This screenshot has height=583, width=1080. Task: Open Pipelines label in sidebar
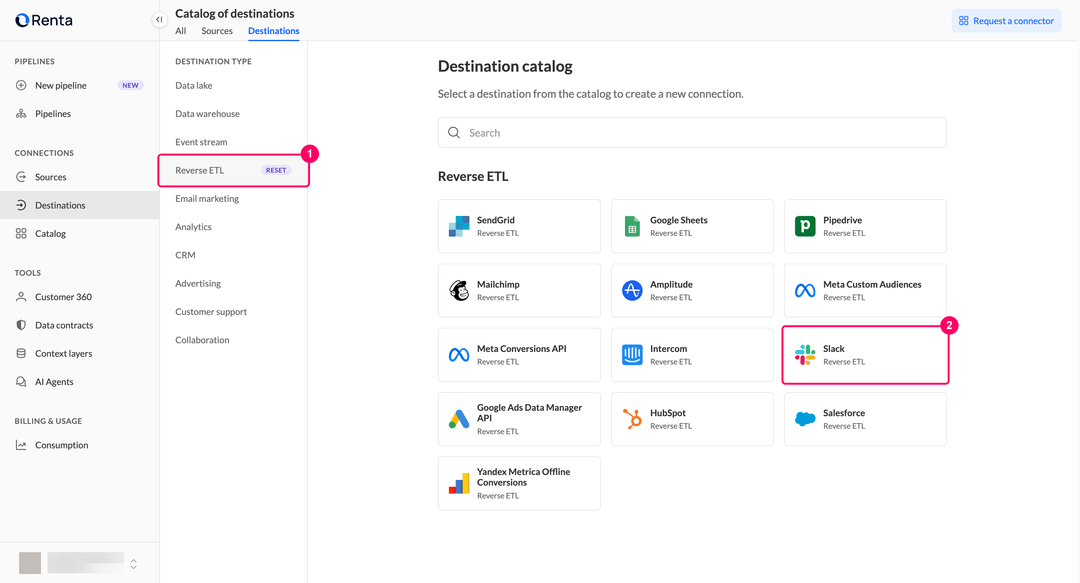(53, 114)
